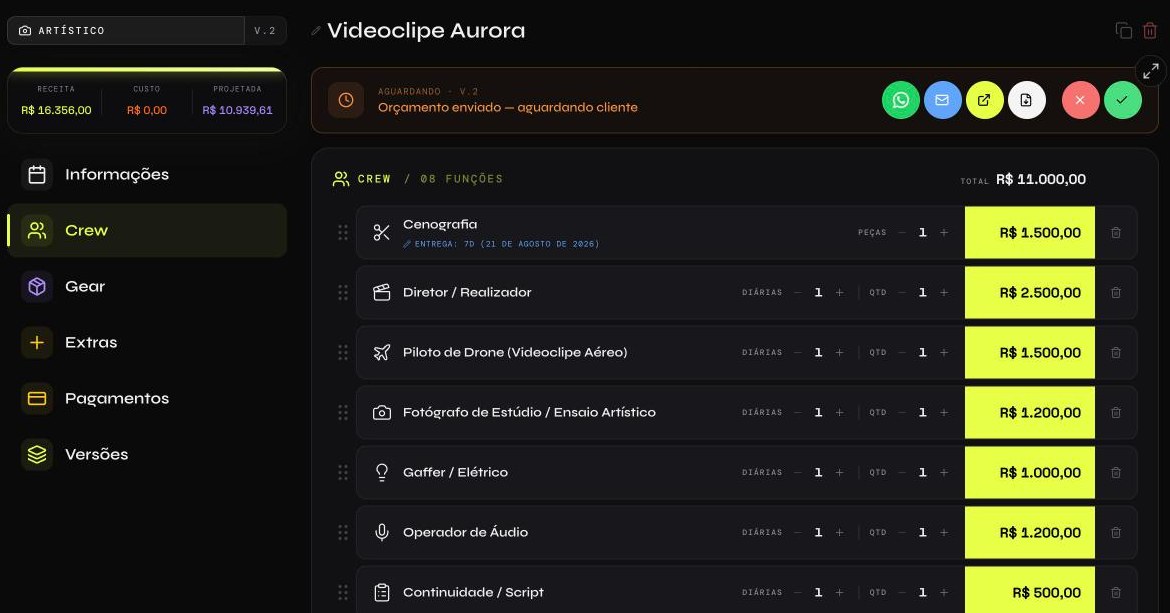Click scissors icon on Cenografia row
The image size is (1170, 613).
(x=381, y=233)
